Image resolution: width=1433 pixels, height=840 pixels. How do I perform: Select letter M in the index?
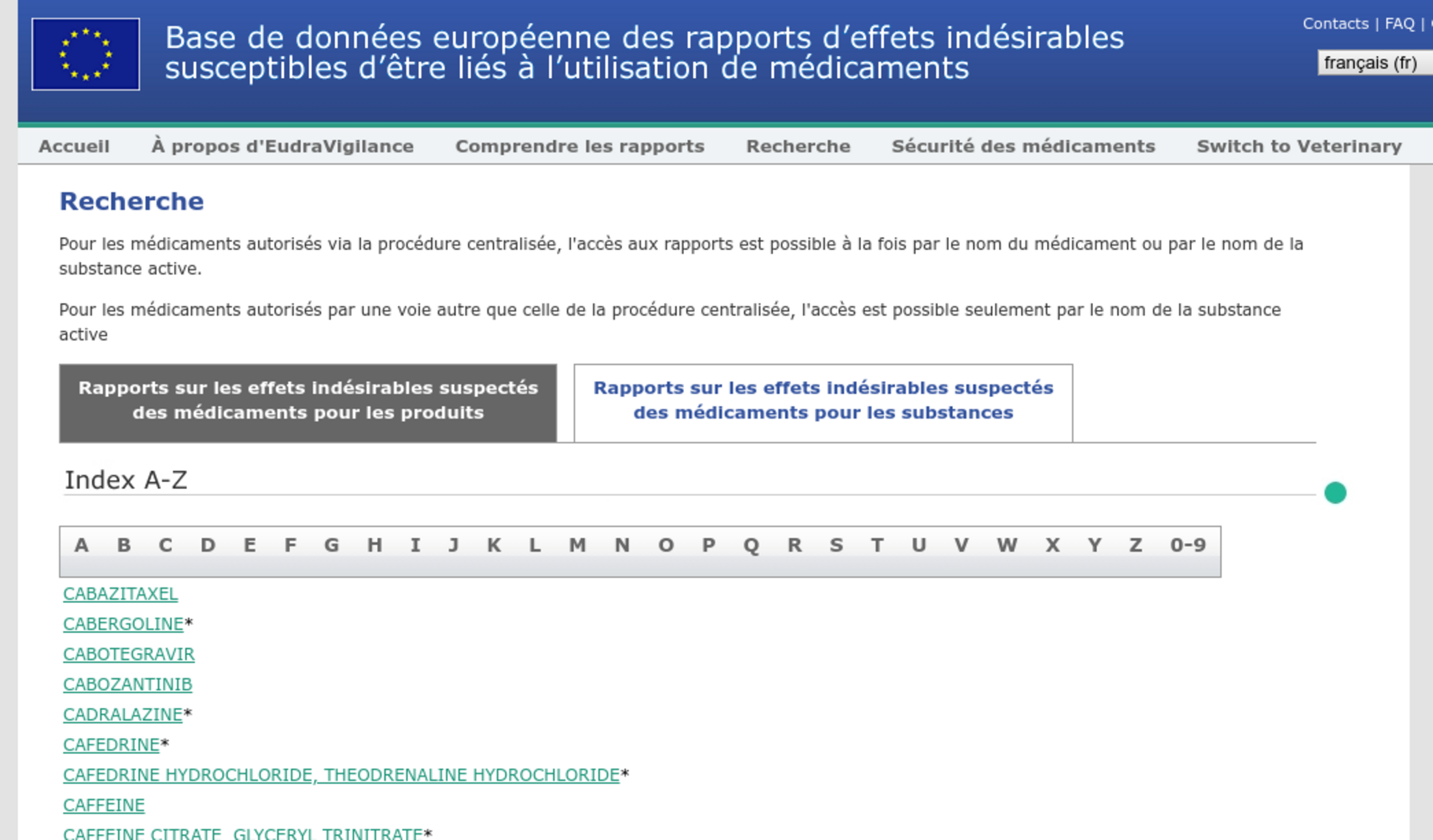click(x=577, y=545)
